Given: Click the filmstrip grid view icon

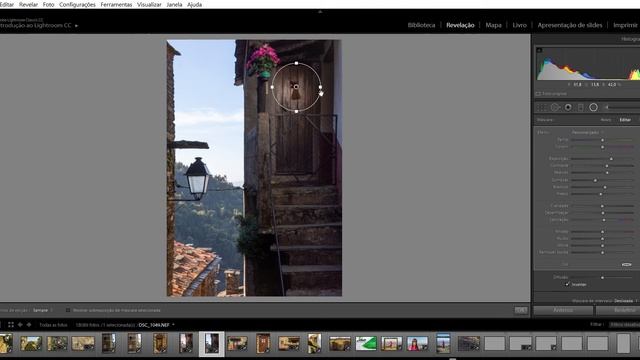Looking at the screenshot, I should coord(11,325).
